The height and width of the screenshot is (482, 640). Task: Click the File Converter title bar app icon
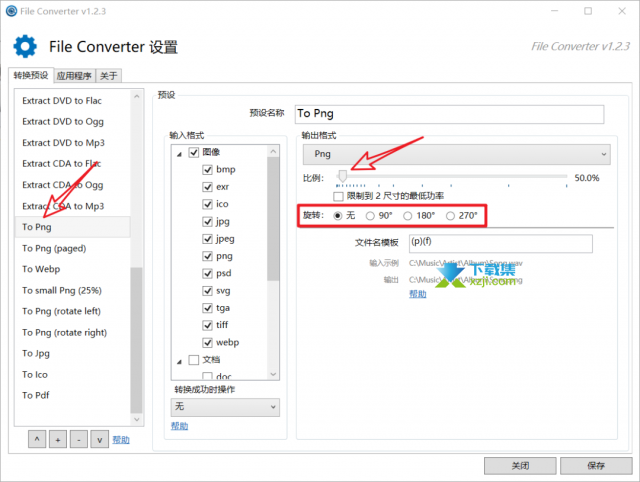(11, 11)
